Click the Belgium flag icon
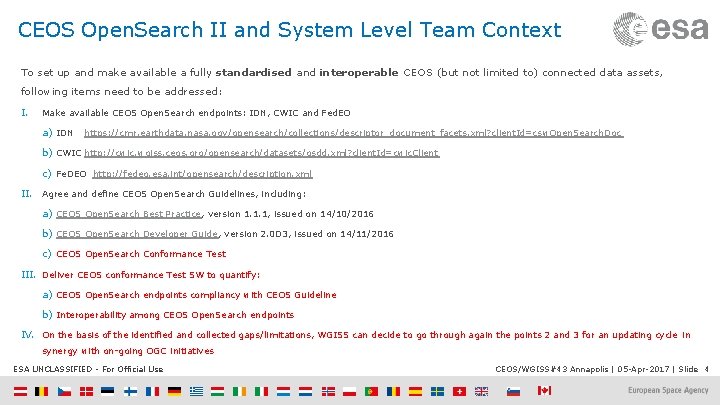720x405 pixels. (x=42, y=391)
